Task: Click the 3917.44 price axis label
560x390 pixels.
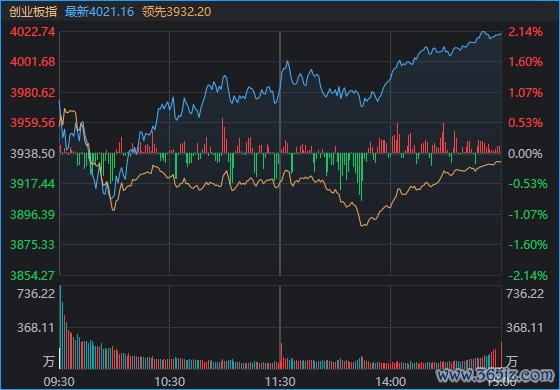Action: tap(32, 184)
